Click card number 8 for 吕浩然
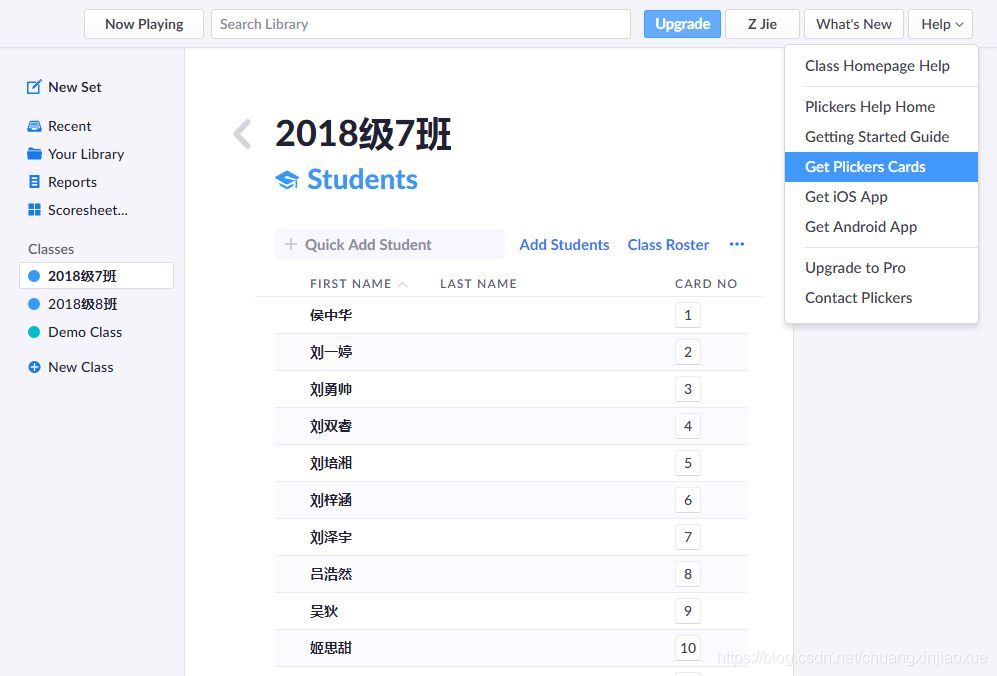The width and height of the screenshot is (997, 676). [x=687, y=574]
